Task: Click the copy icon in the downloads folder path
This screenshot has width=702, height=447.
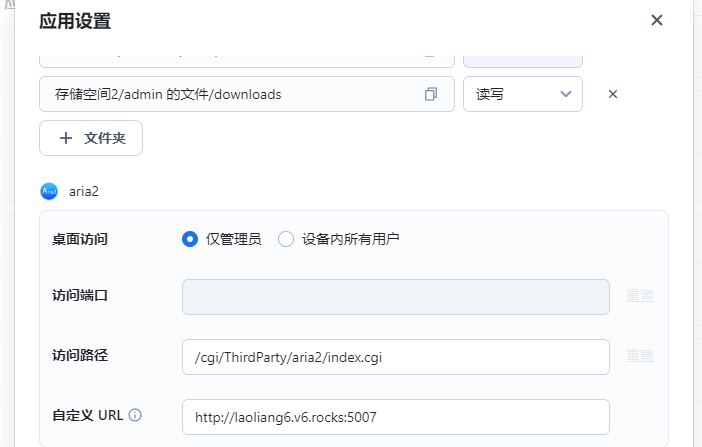Action: click(431, 94)
